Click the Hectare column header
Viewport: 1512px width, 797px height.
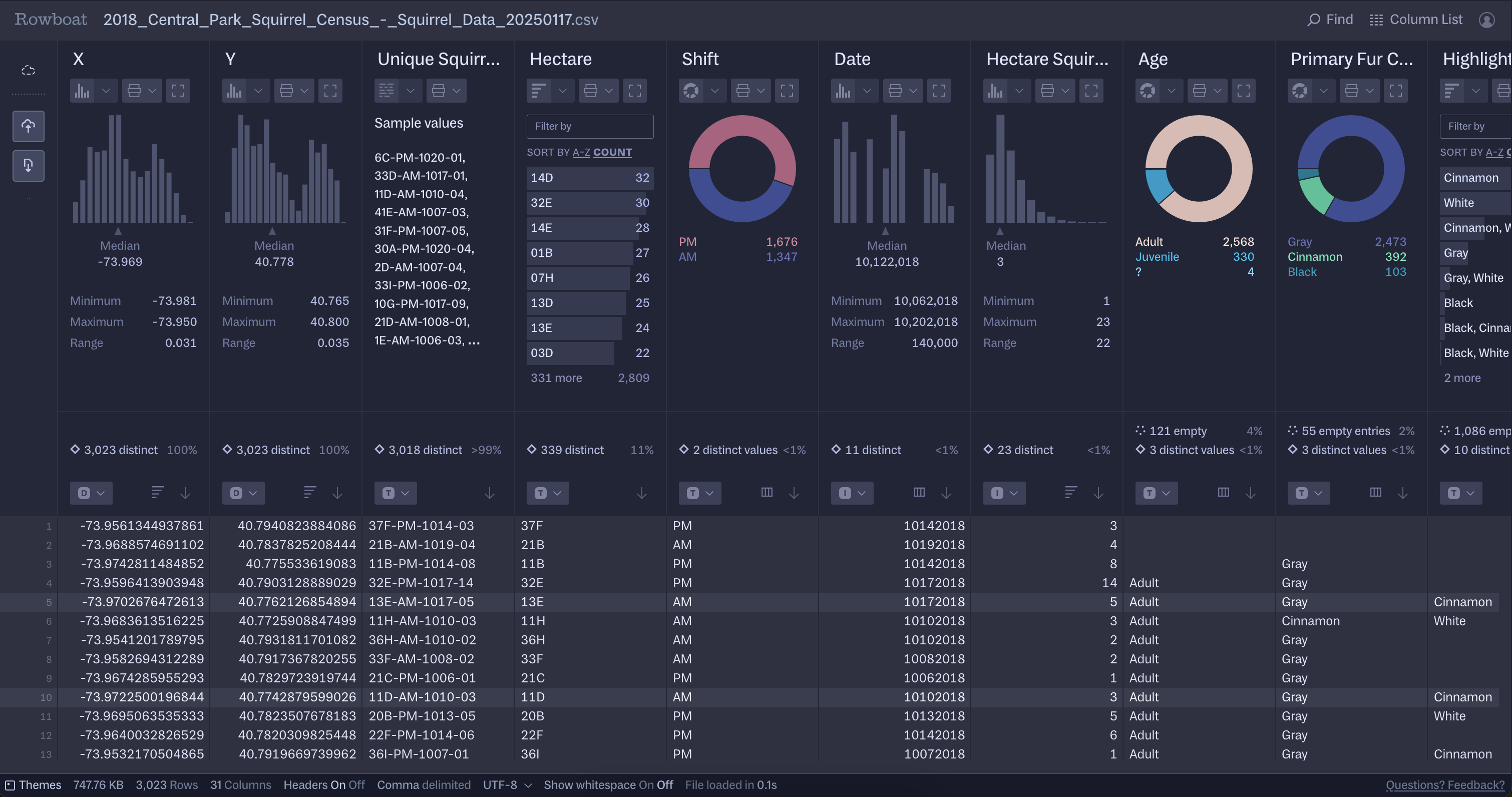[x=561, y=59]
